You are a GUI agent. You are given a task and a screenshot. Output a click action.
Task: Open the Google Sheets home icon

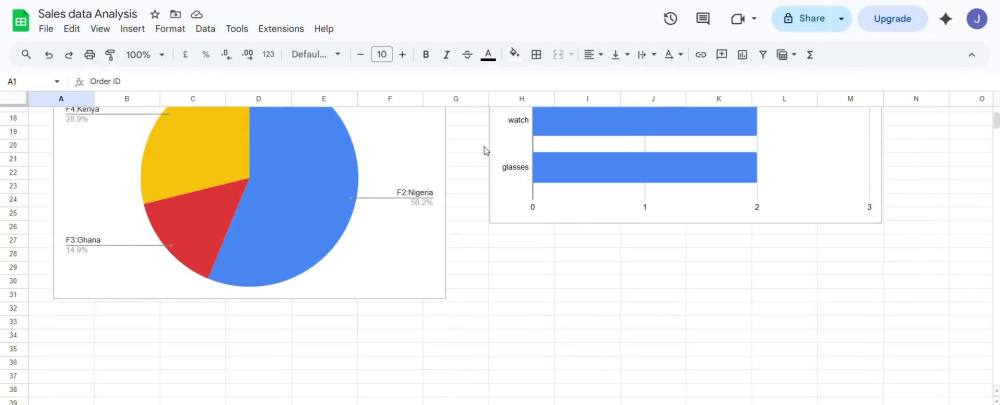coord(20,21)
